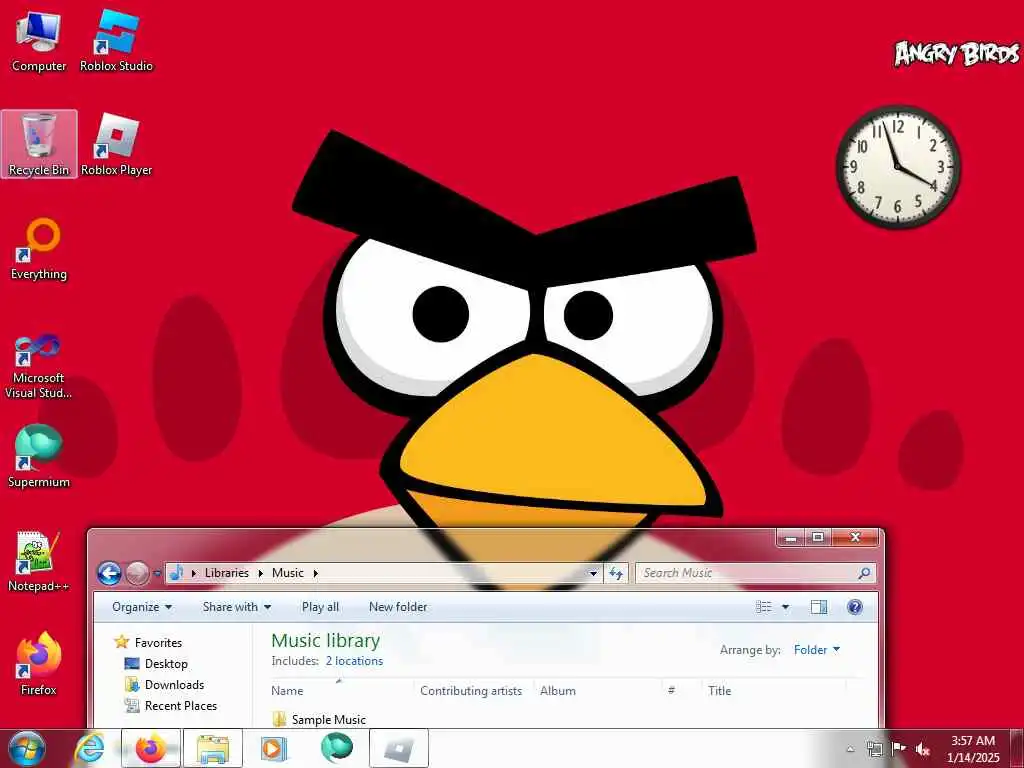Select the Recycle Bin icon
This screenshot has height=768, width=1024.
coord(39,144)
